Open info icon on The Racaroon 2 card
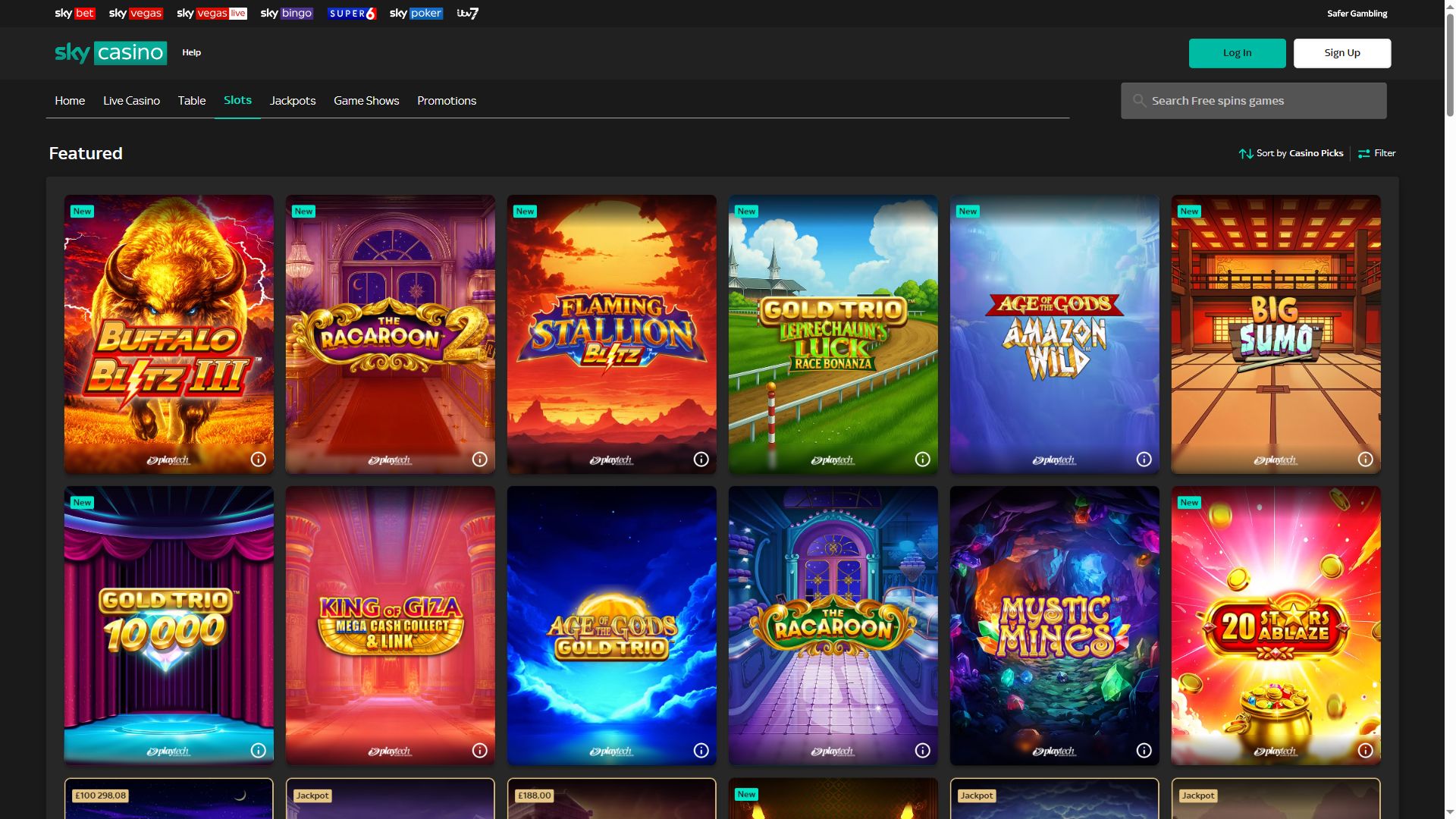1456x819 pixels. pyautogui.click(x=479, y=460)
